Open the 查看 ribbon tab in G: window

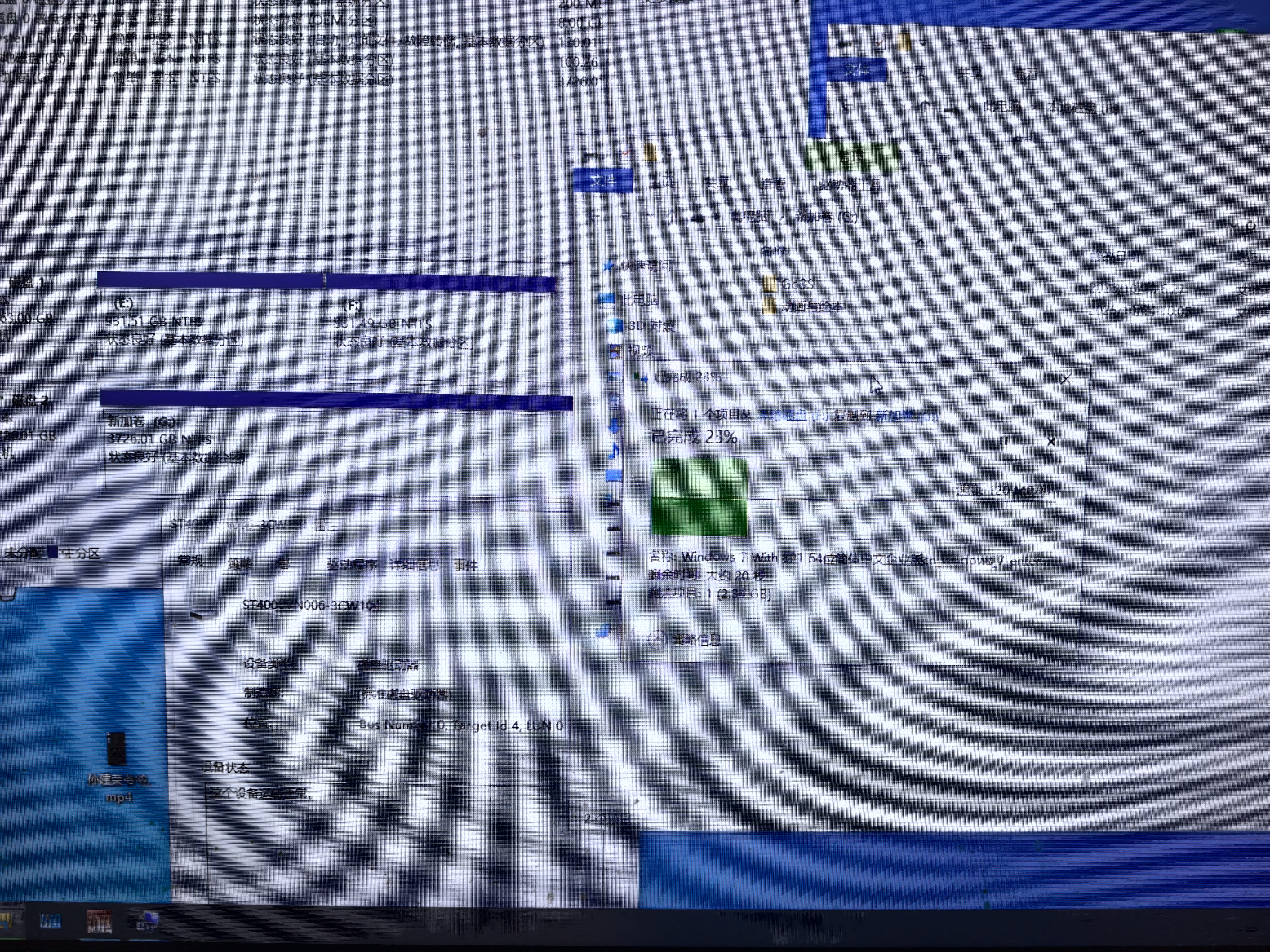tap(773, 184)
